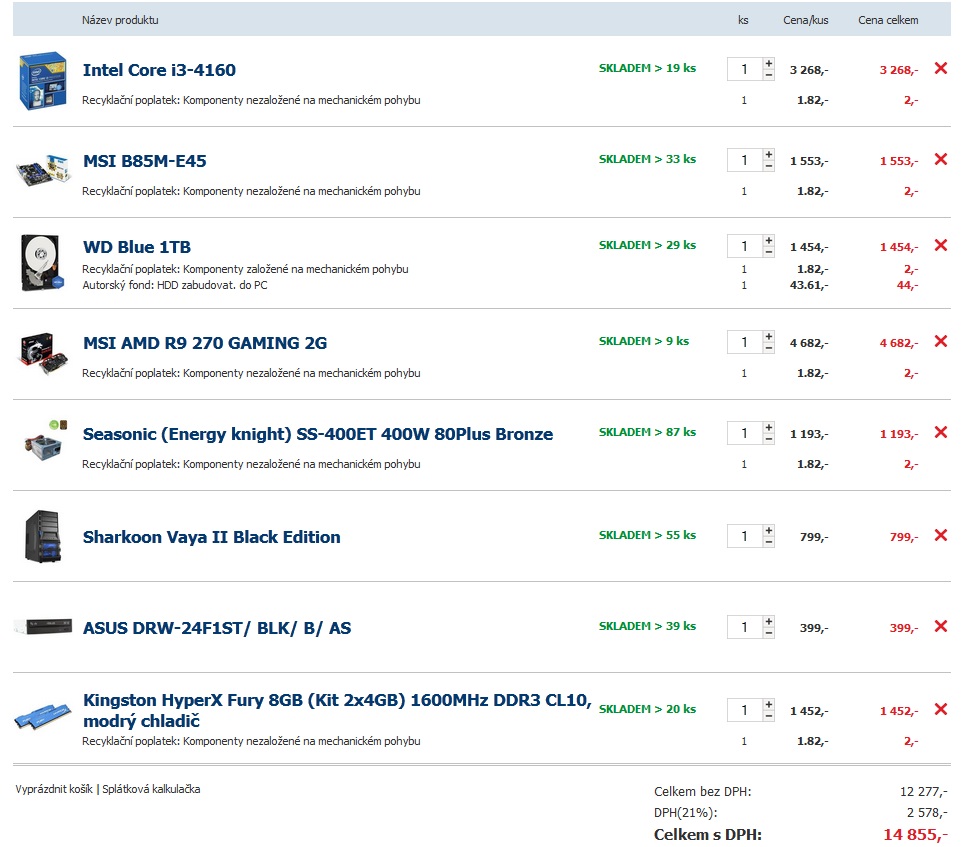Click the WD Blue hard drive thumbnail

click(x=42, y=262)
